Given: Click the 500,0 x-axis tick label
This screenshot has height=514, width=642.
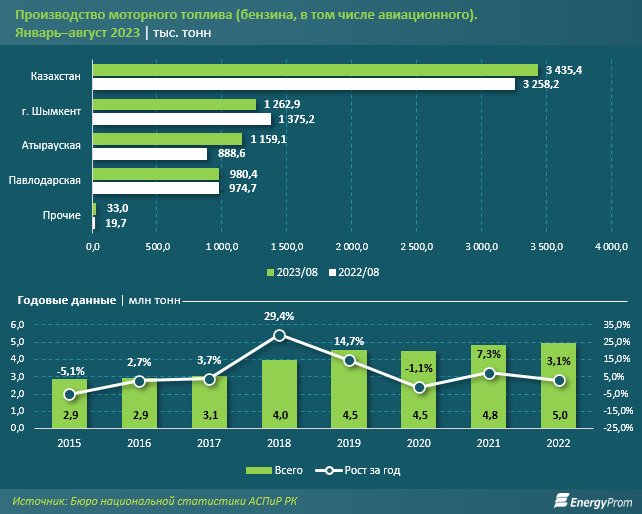Looking at the screenshot, I should [x=158, y=247].
